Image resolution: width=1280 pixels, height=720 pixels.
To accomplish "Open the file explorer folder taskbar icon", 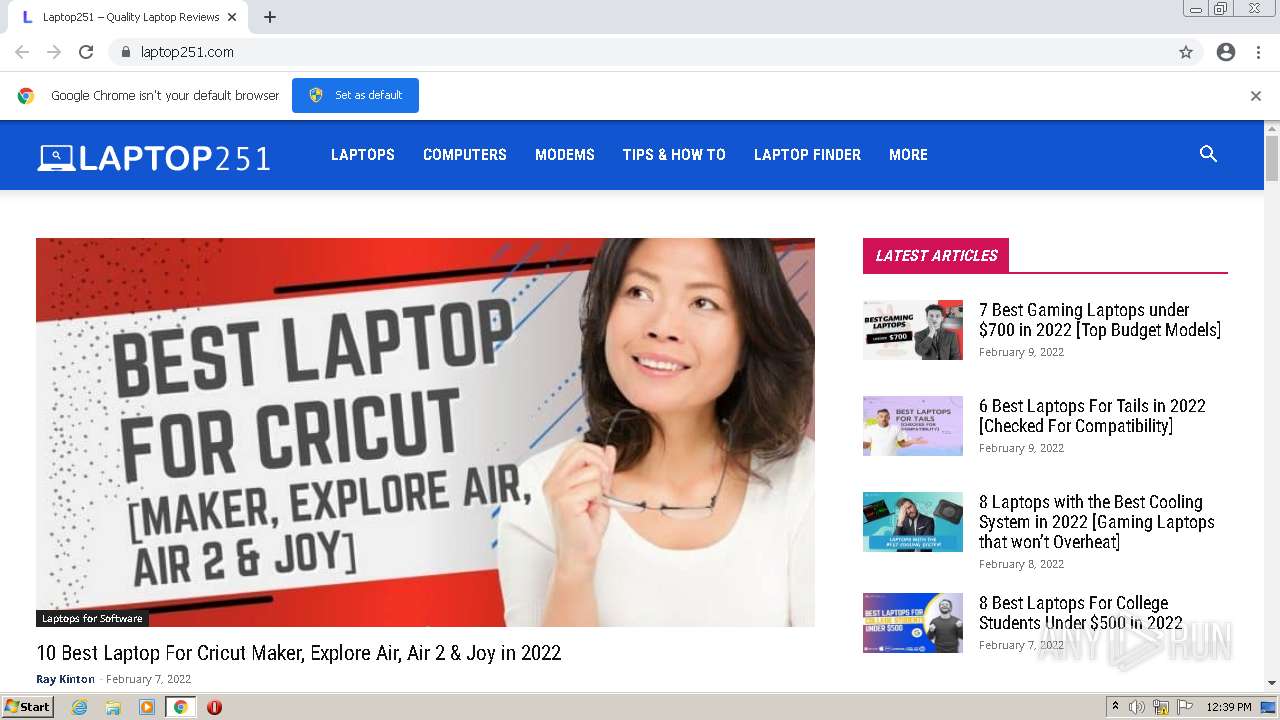I will [113, 707].
